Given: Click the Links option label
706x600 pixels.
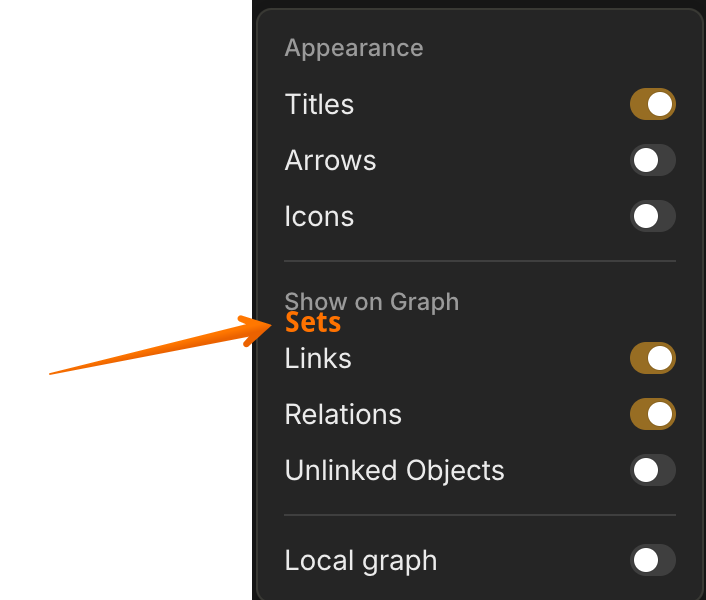Looking at the screenshot, I should (318, 359).
